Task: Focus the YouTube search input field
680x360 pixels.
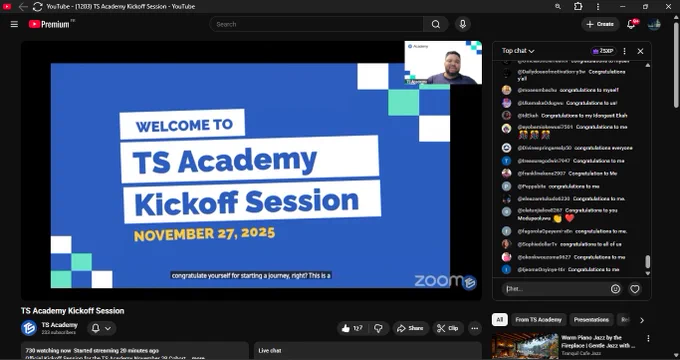Action: click(317, 24)
